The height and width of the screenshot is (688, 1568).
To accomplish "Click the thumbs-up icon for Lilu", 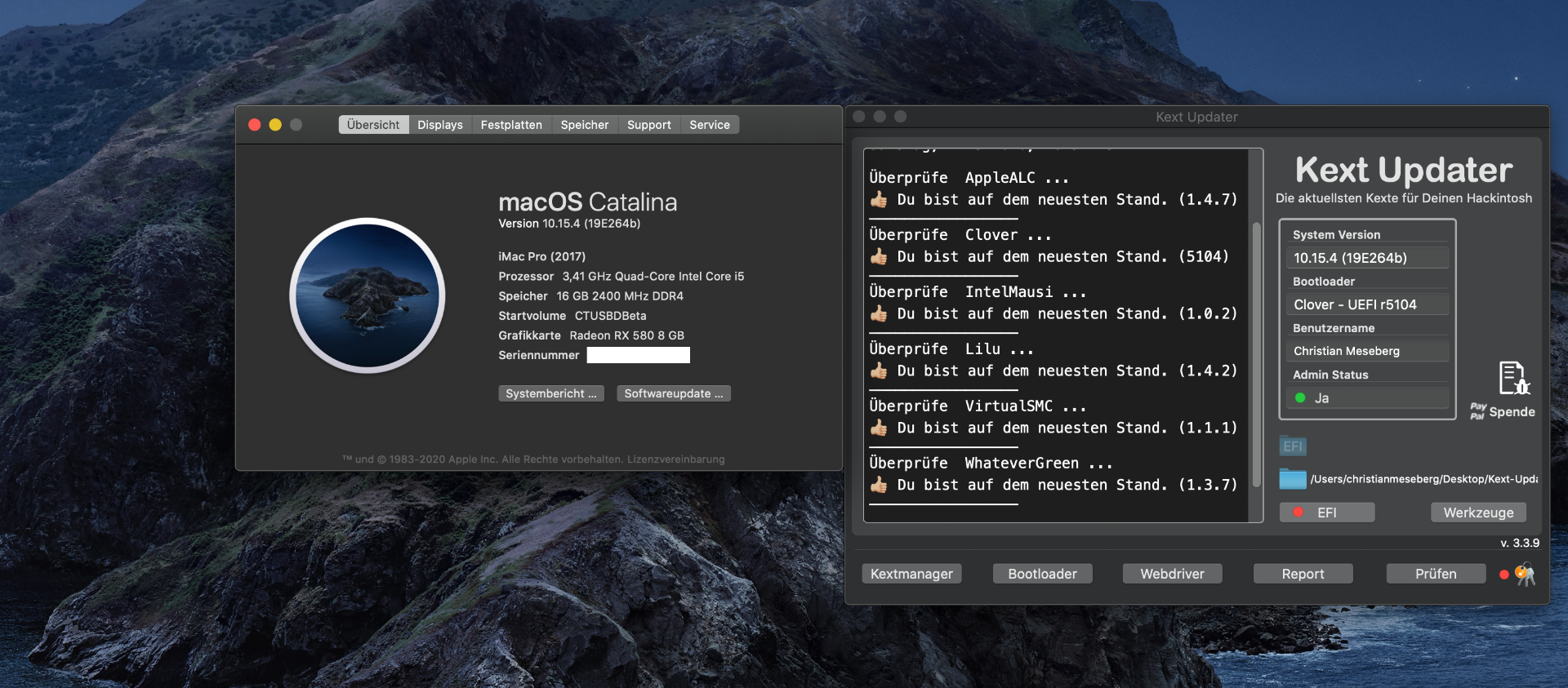I will (879, 371).
